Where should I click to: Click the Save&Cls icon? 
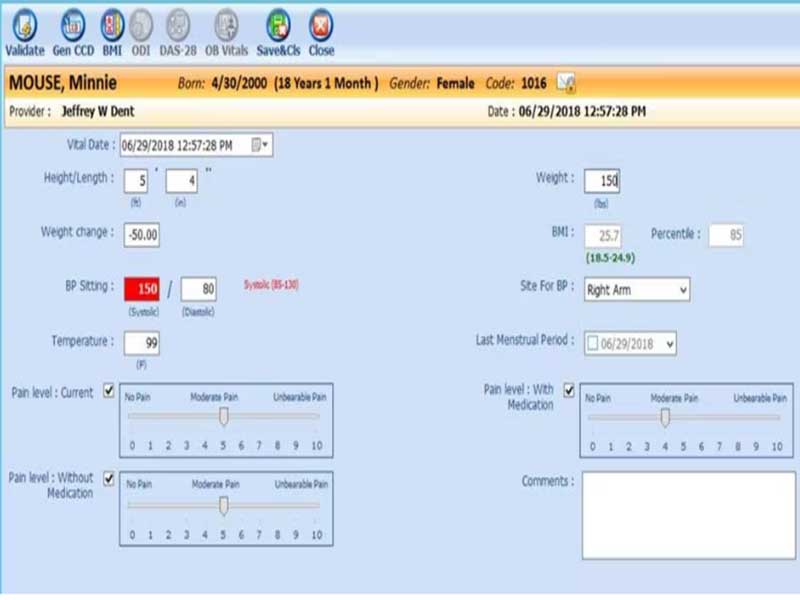(278, 32)
